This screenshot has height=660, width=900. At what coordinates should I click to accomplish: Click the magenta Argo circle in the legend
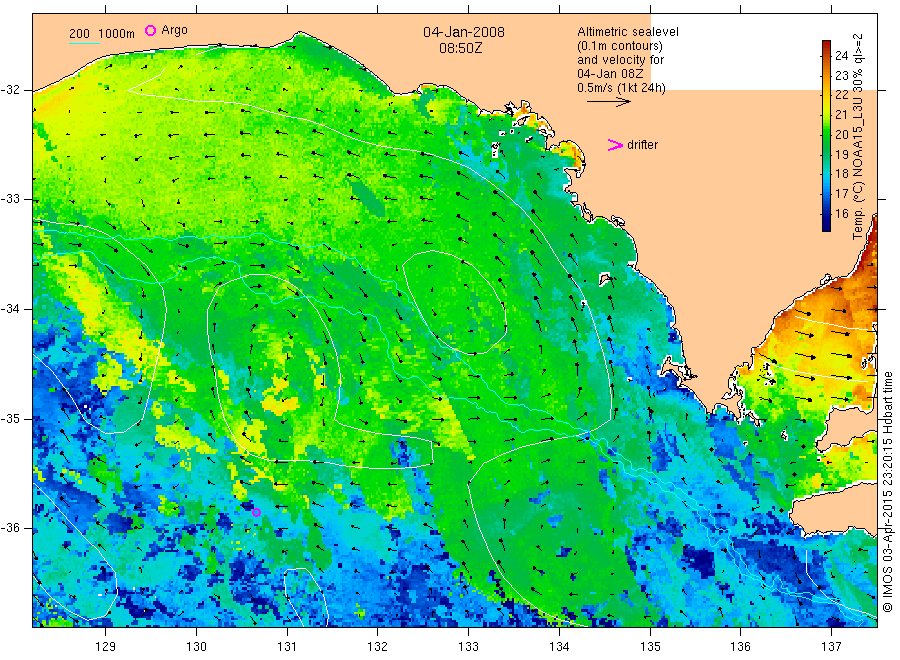click(x=150, y=30)
